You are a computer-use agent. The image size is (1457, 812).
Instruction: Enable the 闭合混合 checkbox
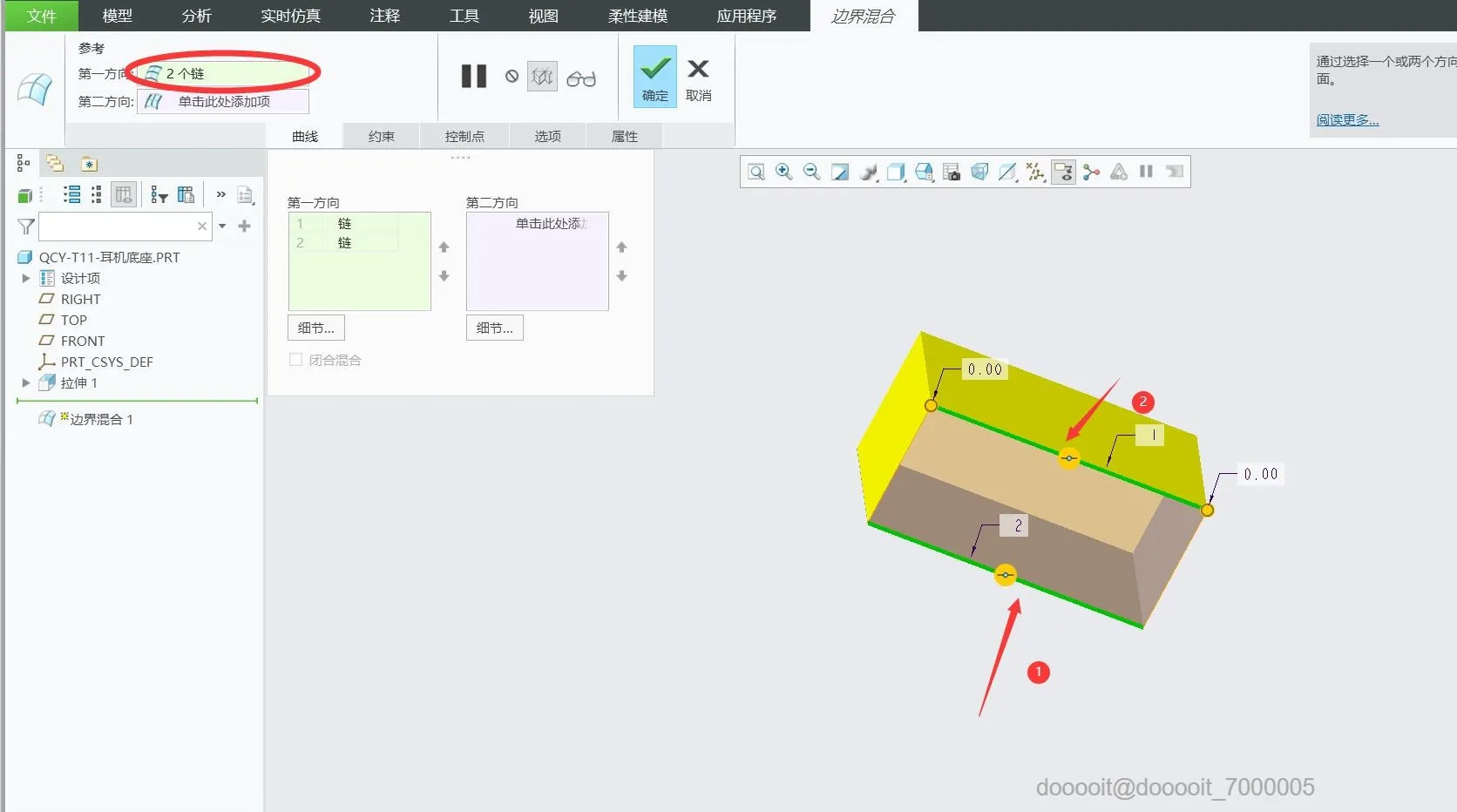(x=295, y=360)
